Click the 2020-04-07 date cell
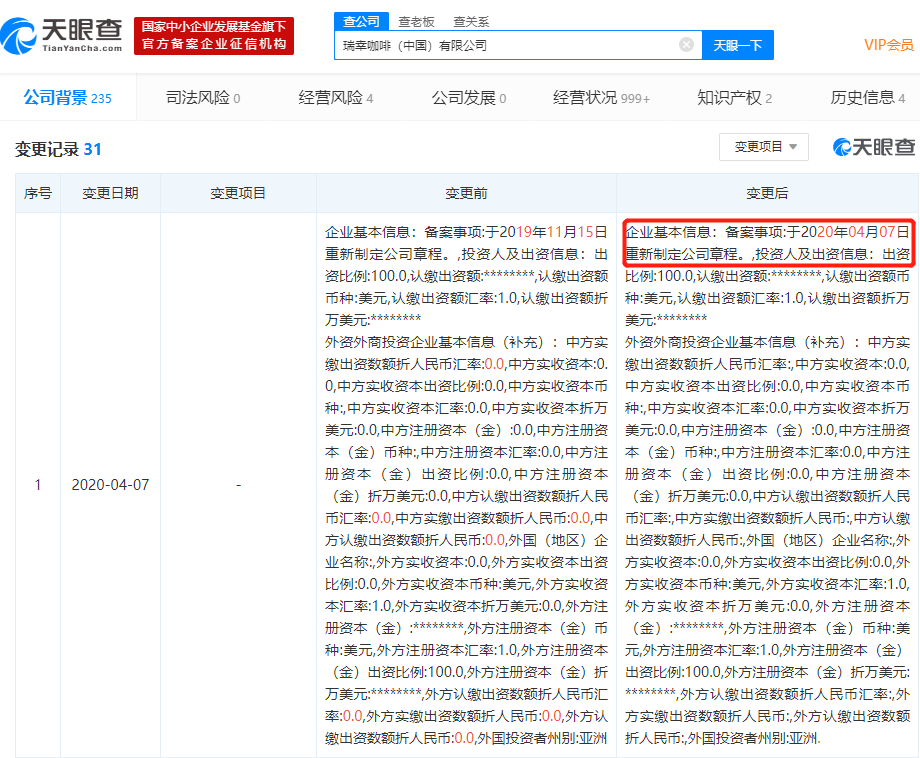Screen dimensions: 920x758 pos(110,485)
